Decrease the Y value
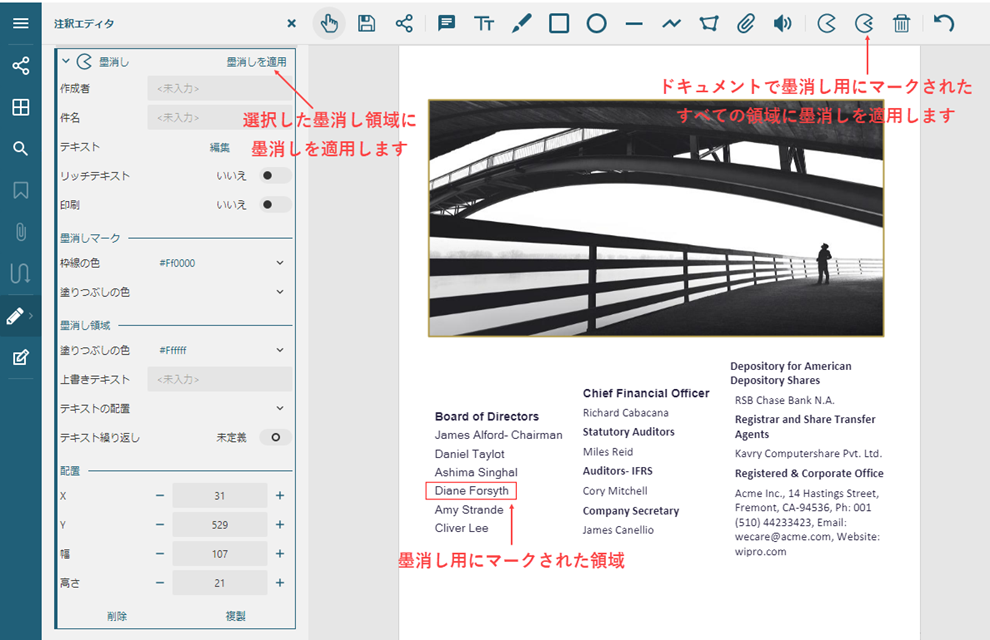990x640 pixels. (160, 524)
